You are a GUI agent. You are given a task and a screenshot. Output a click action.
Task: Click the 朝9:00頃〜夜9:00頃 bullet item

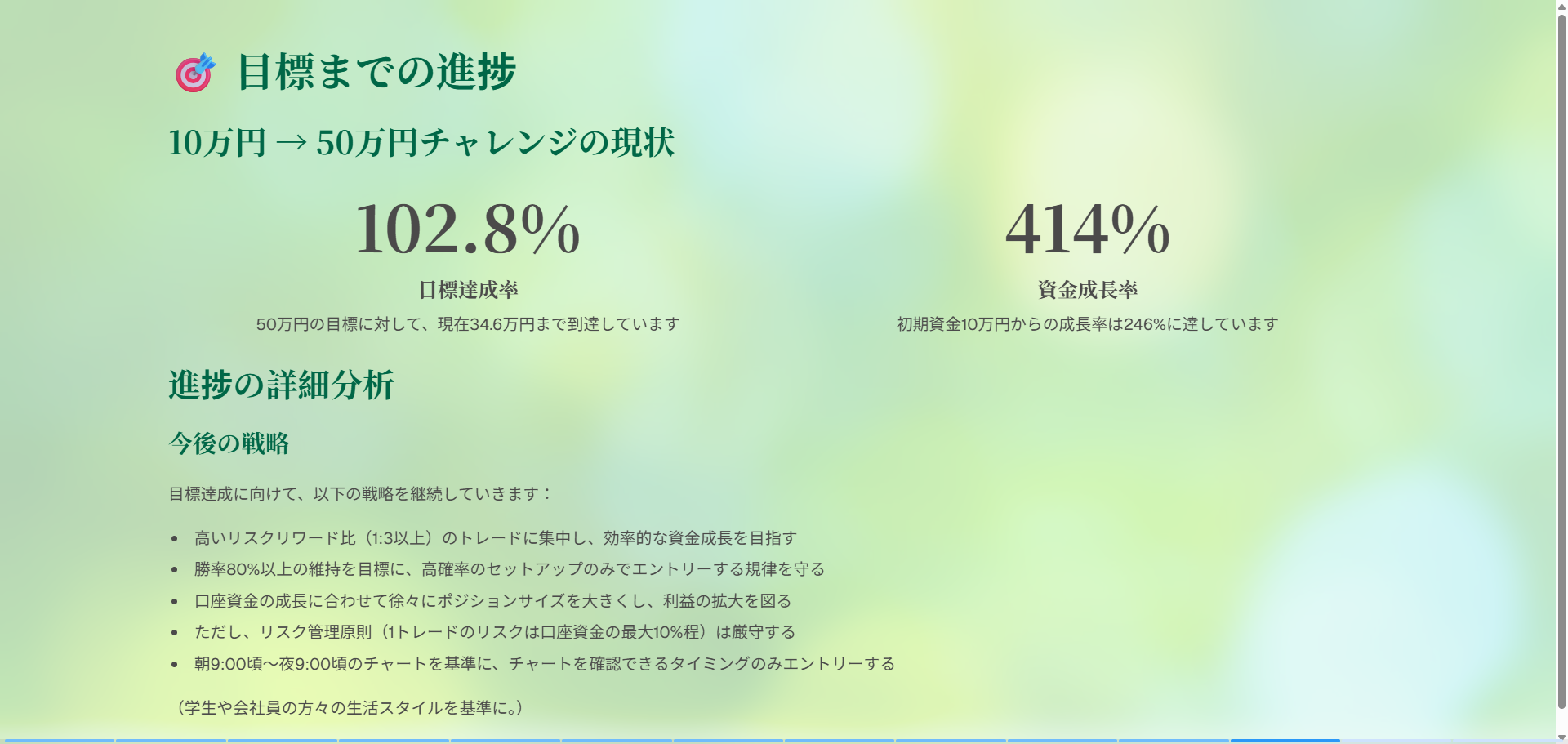(544, 664)
